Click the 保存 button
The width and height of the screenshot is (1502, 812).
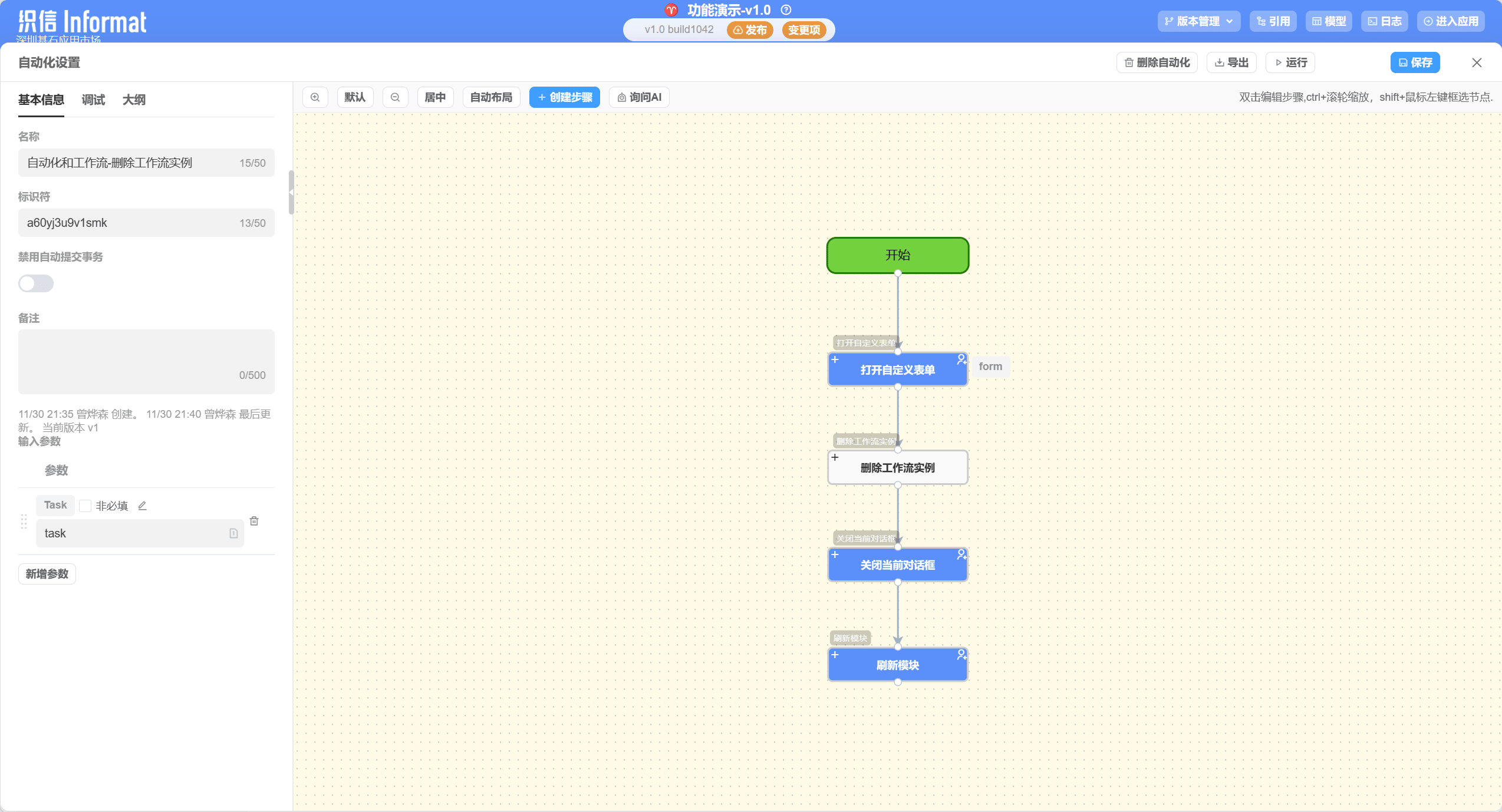[1415, 62]
